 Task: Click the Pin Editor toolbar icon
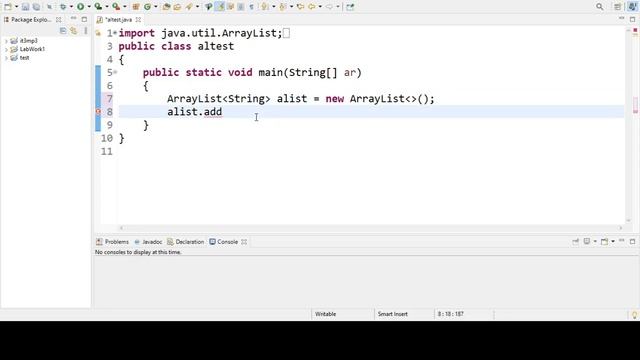coord(350,7)
